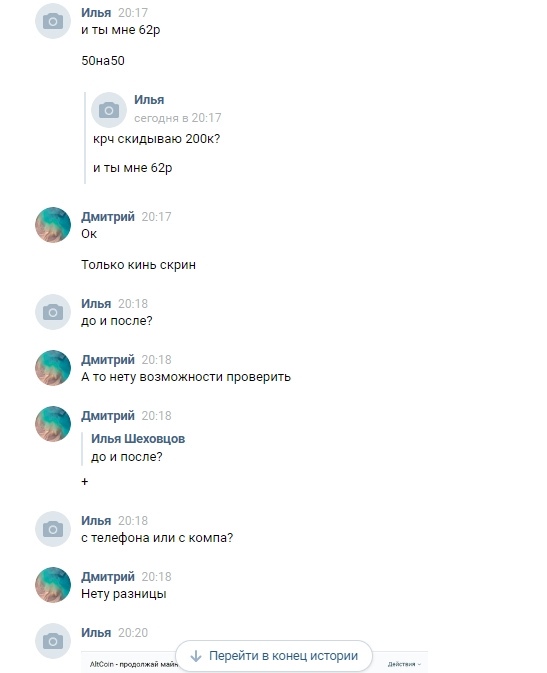
Task: Click Илья's camera avatar beside 'и ты мне 62р'
Action: (53, 21)
